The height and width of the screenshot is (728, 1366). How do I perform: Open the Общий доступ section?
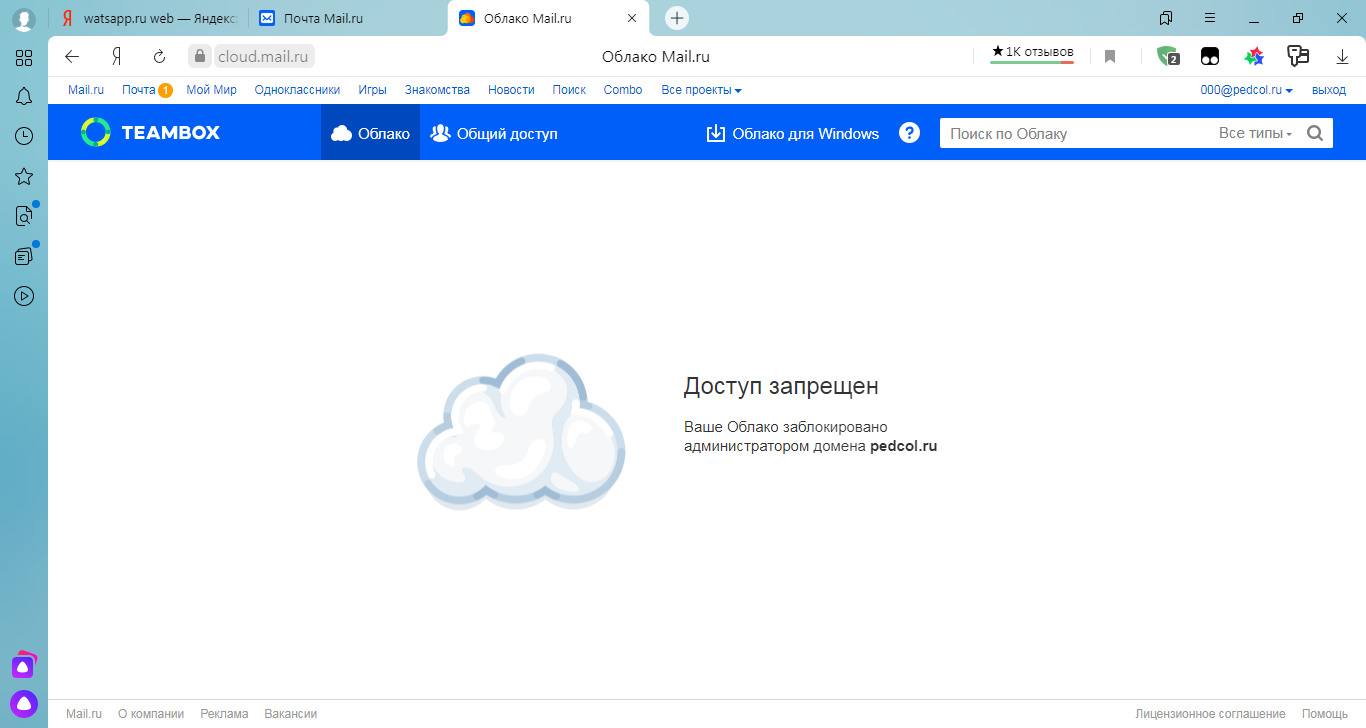(494, 133)
